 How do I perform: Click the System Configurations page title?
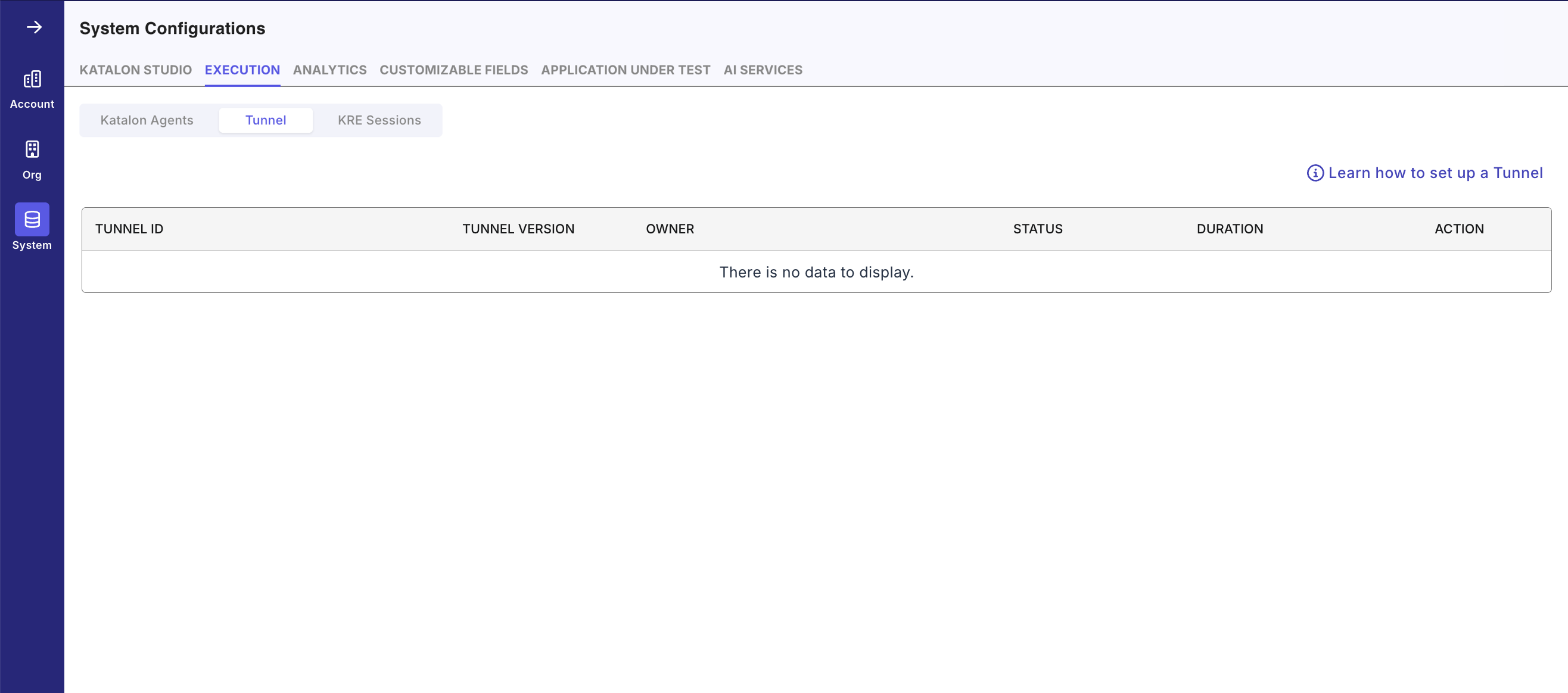[x=172, y=28]
